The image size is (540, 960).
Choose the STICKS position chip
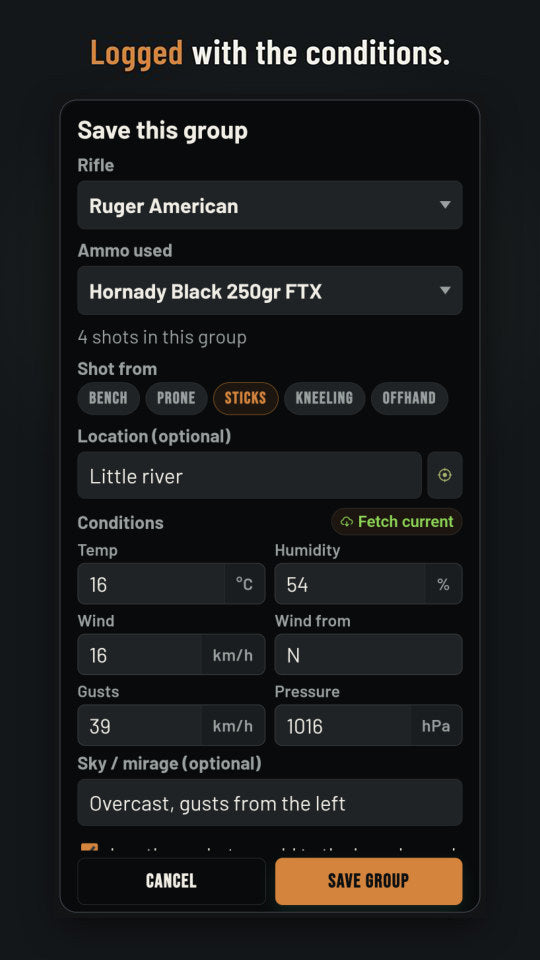[246, 398]
